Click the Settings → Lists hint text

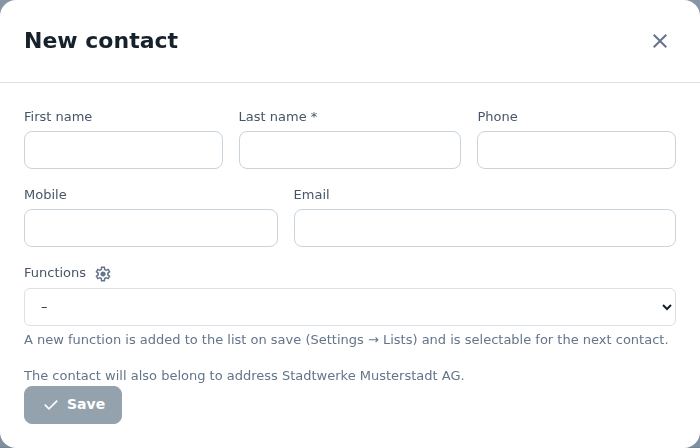362,340
